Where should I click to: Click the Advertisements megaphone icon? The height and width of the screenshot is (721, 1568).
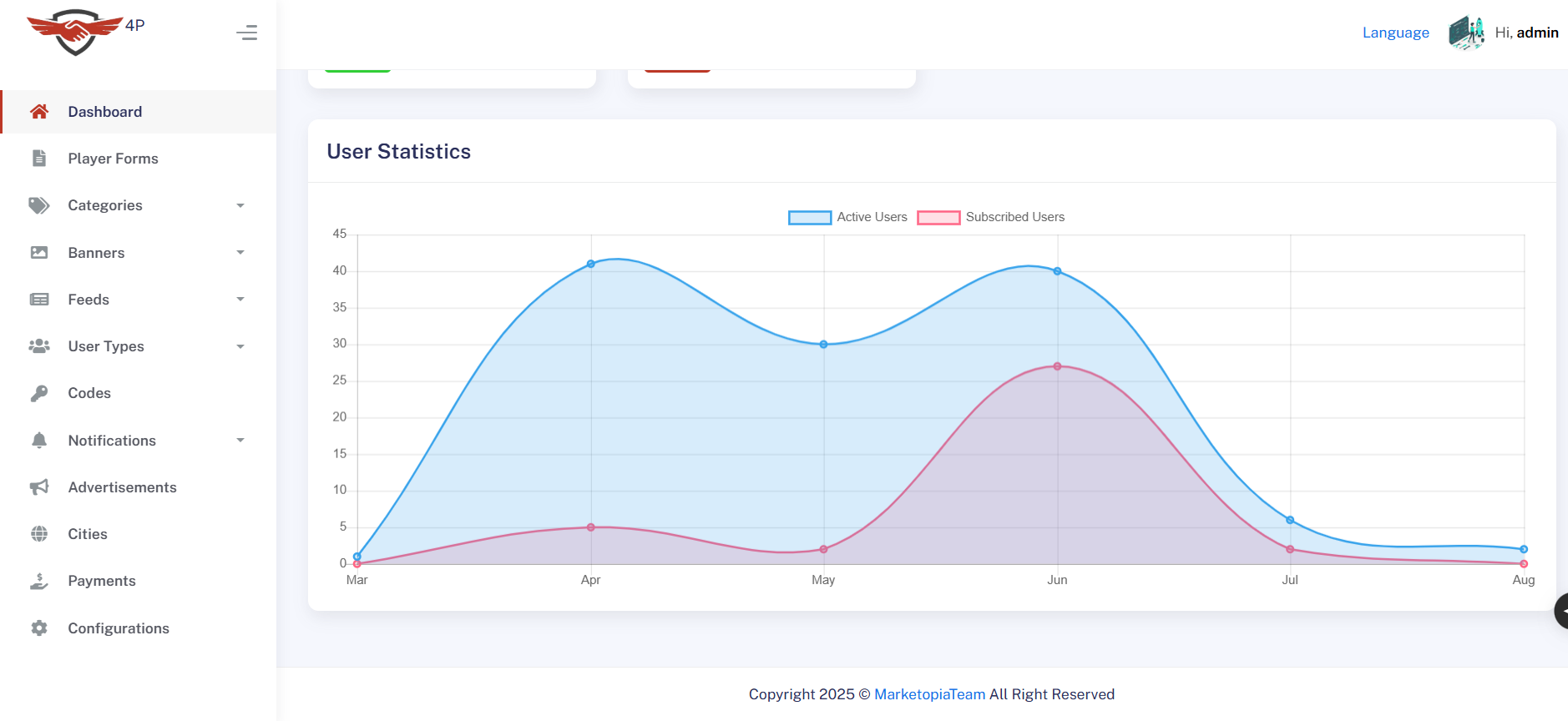click(39, 487)
